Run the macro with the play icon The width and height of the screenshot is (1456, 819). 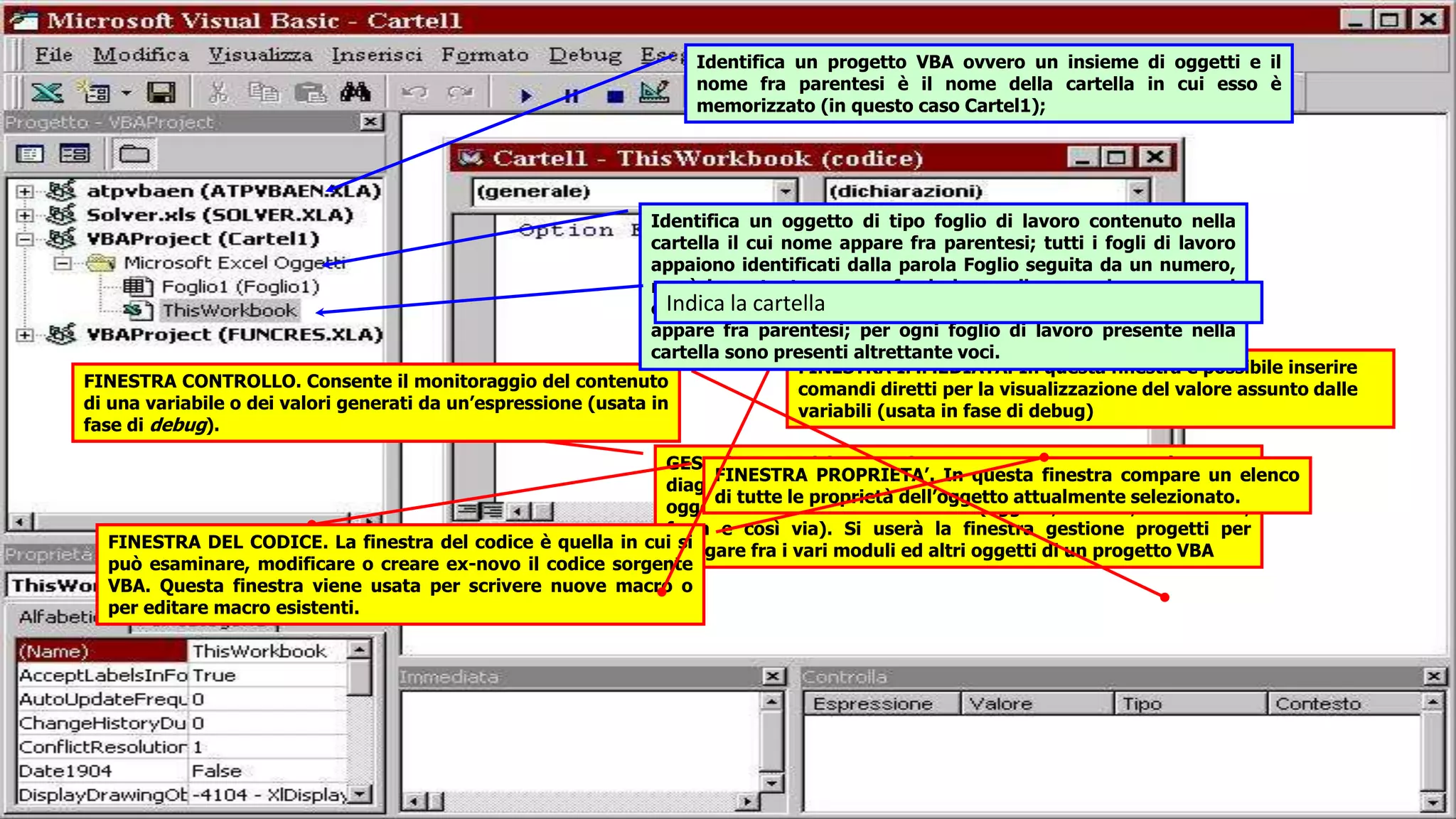(526, 95)
